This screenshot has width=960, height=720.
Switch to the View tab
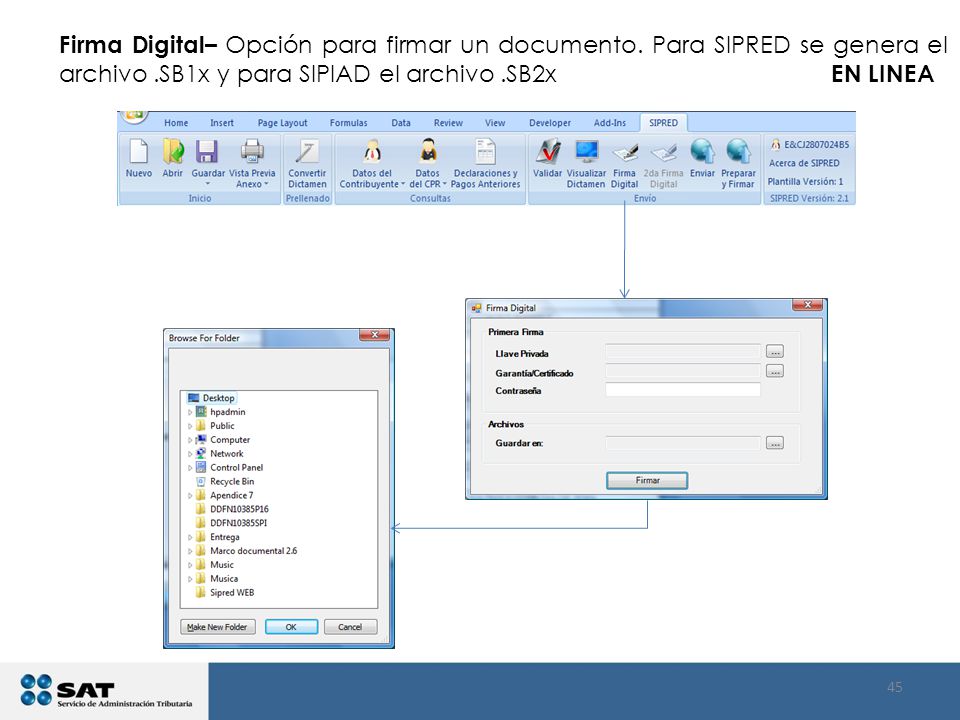pos(495,123)
